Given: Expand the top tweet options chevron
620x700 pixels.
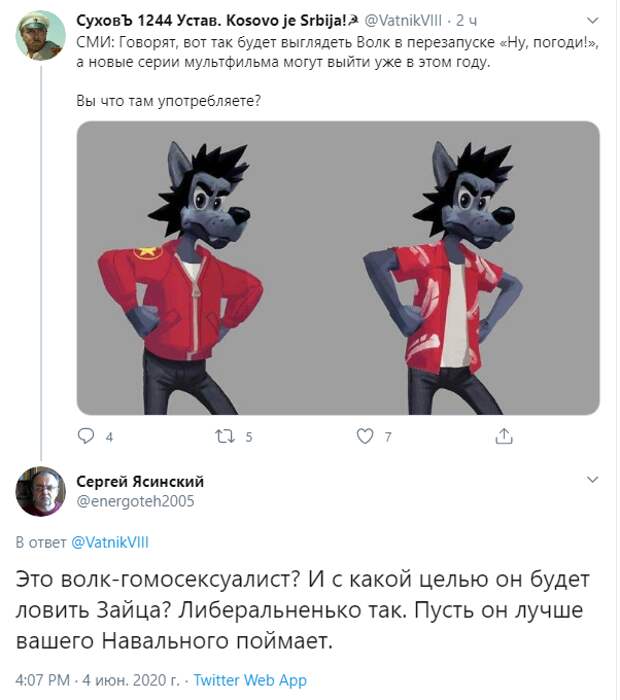Looking at the screenshot, I should pos(592,21).
